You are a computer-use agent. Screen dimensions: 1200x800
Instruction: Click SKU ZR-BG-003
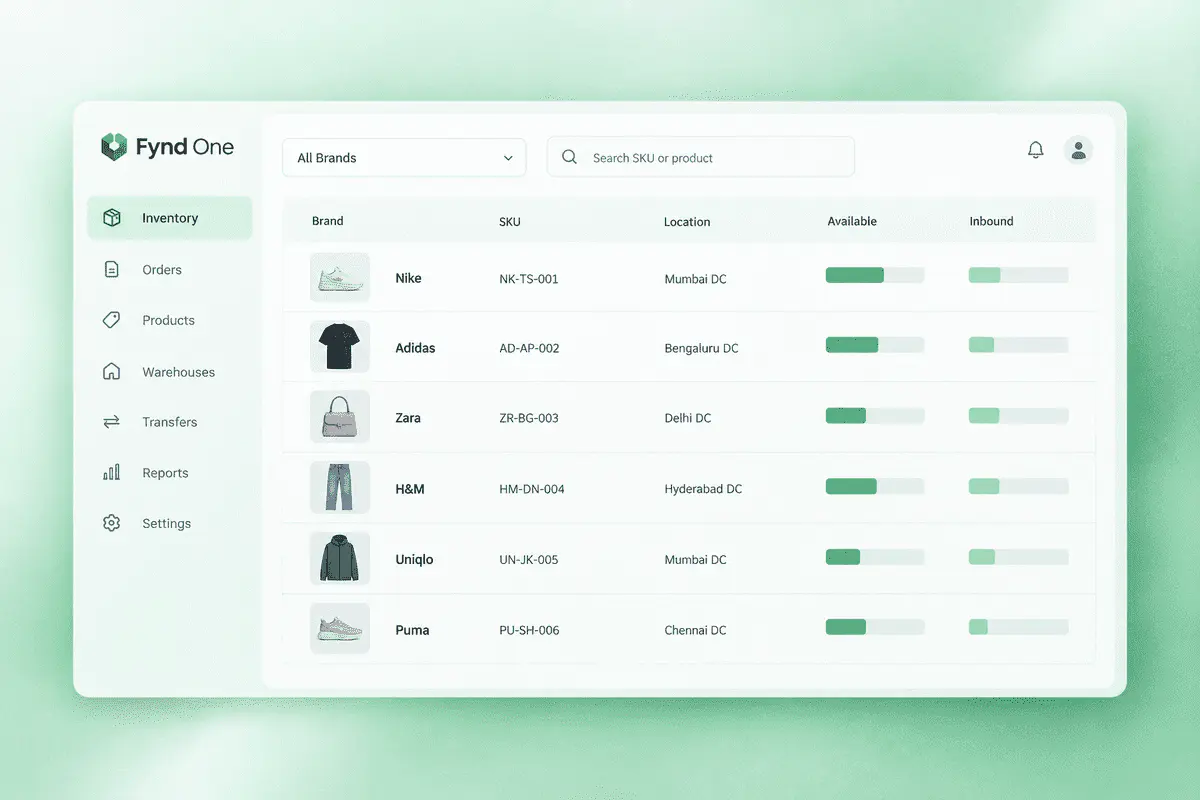point(529,418)
